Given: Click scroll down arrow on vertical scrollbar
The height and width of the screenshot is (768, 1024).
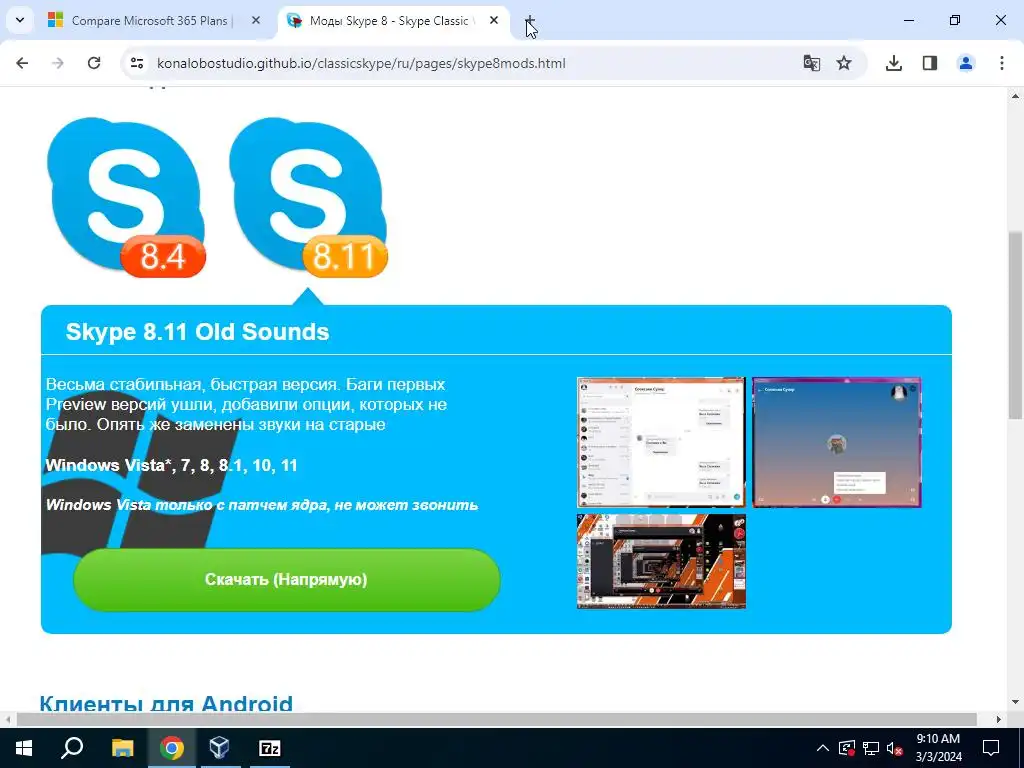Looking at the screenshot, I should [1015, 703].
